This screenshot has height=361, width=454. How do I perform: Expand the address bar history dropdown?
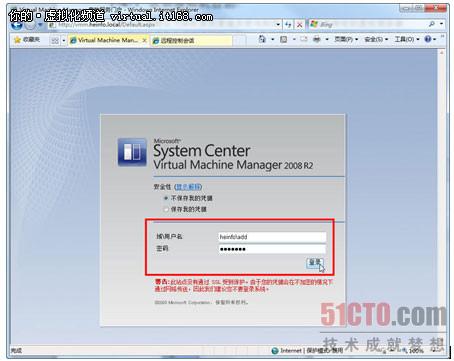pos(278,24)
